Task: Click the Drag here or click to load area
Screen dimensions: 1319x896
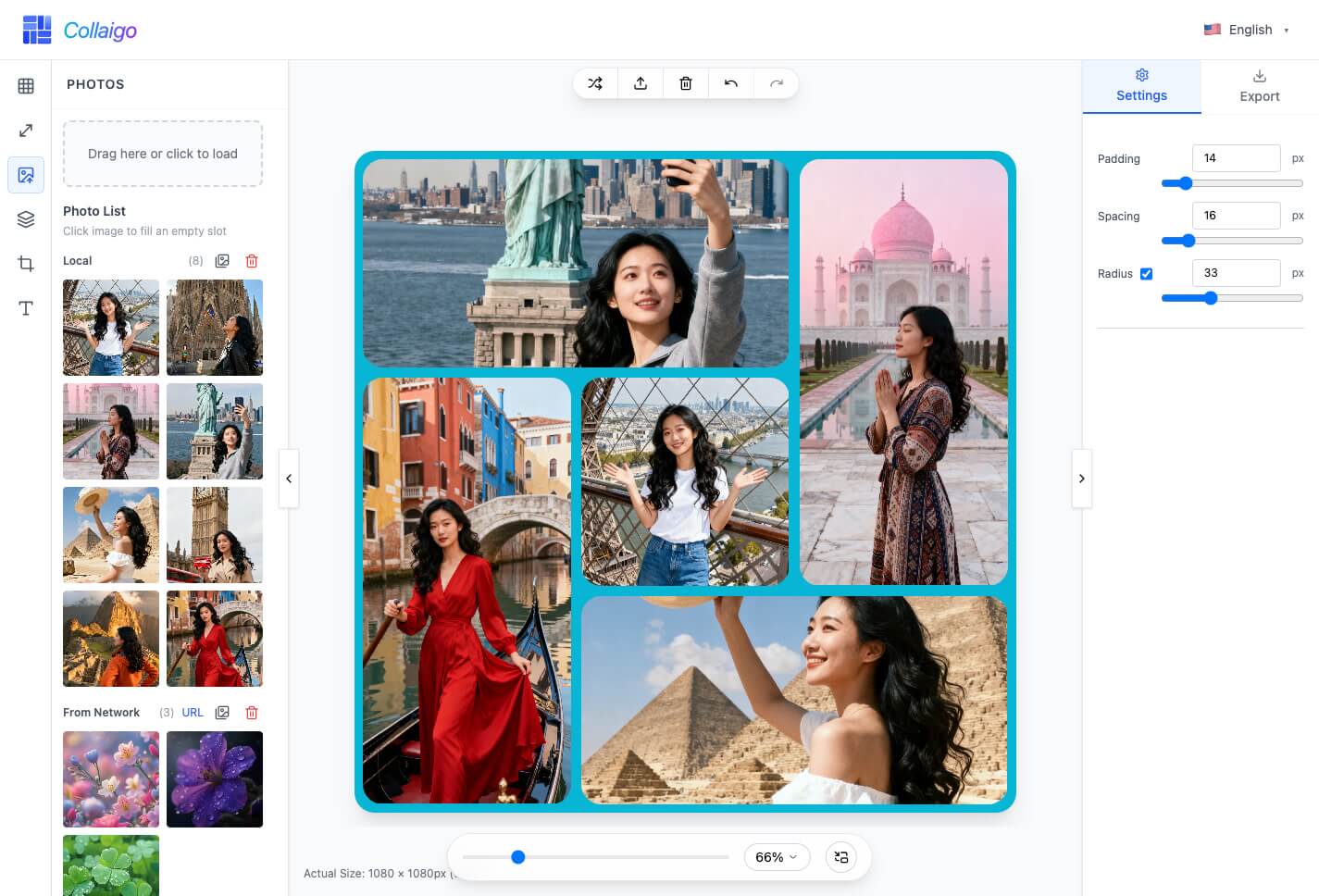Action: pos(163,154)
